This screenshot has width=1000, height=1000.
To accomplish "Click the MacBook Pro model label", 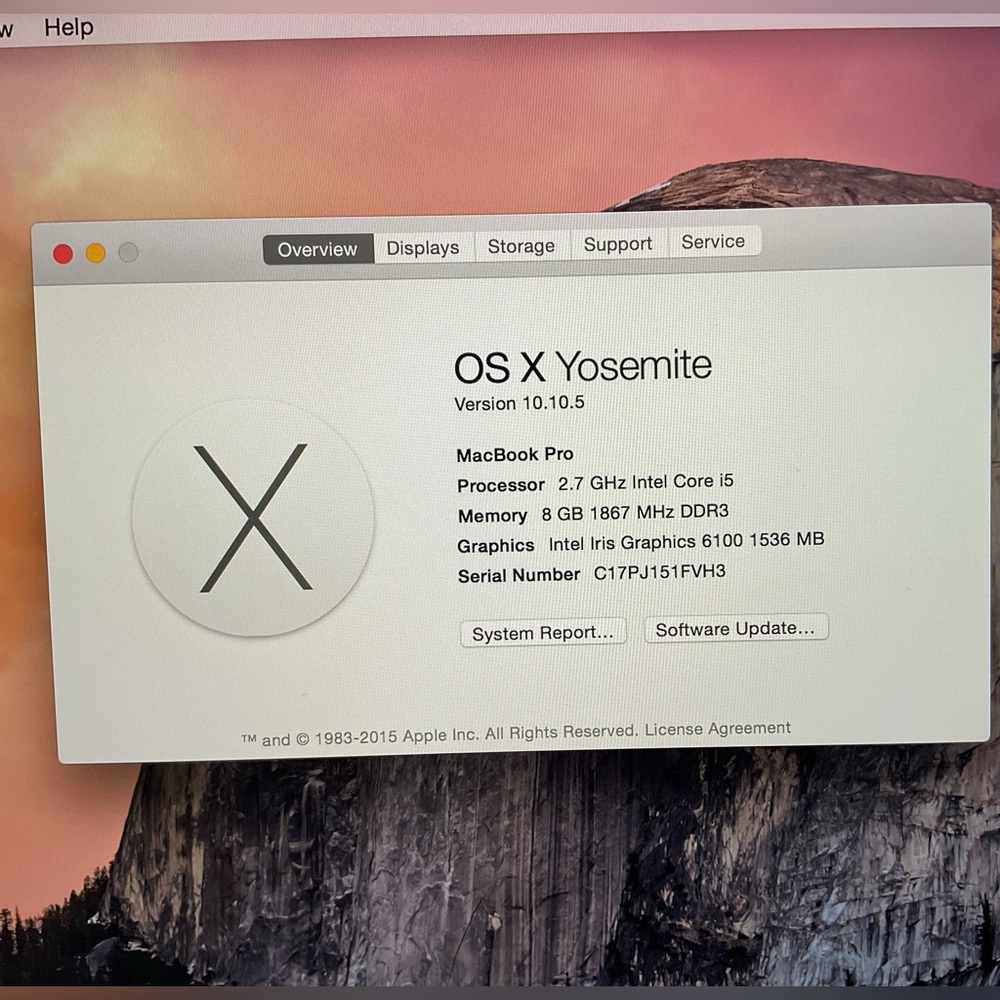I will click(515, 454).
